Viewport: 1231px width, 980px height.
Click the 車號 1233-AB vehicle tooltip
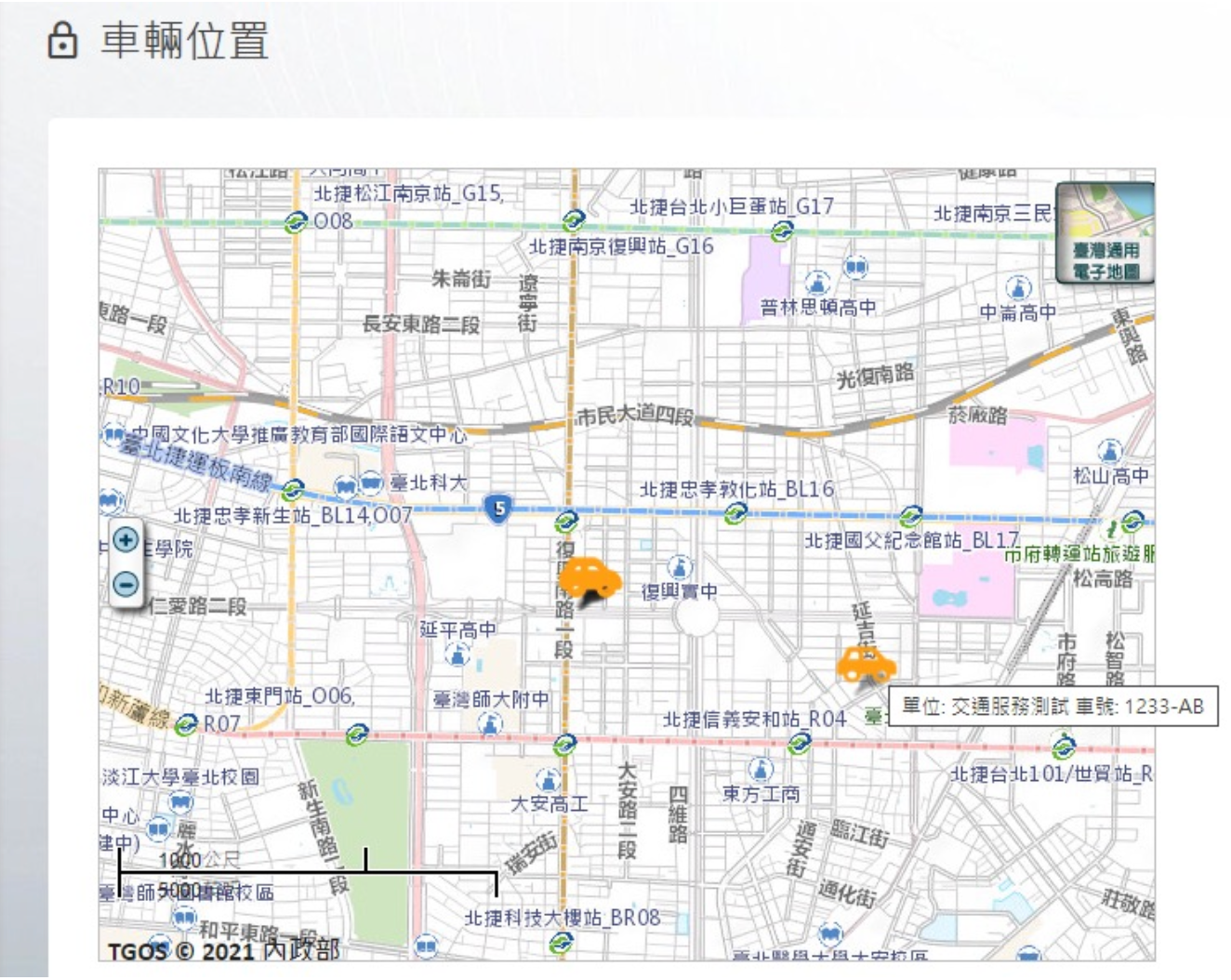click(x=1052, y=707)
